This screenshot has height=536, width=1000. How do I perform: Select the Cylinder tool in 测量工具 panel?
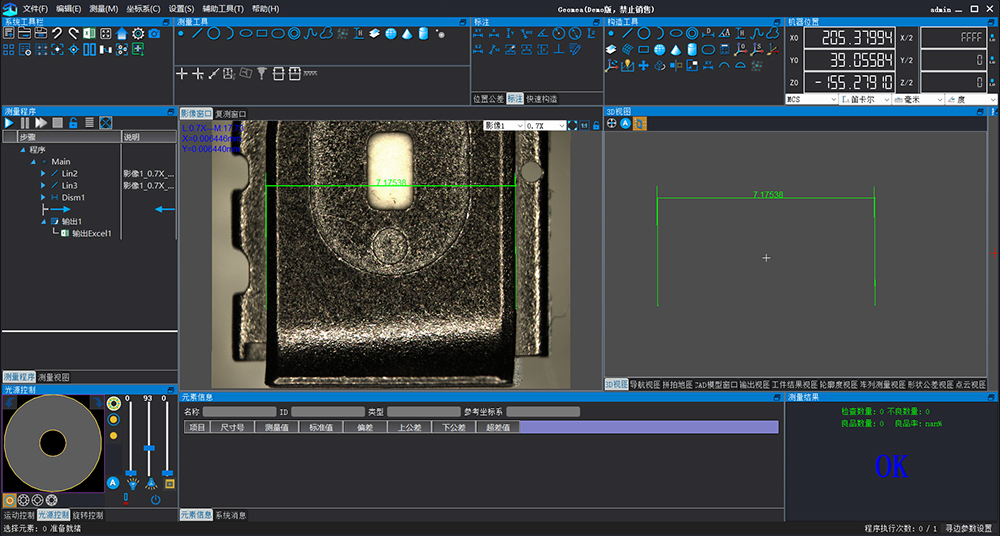[423, 33]
